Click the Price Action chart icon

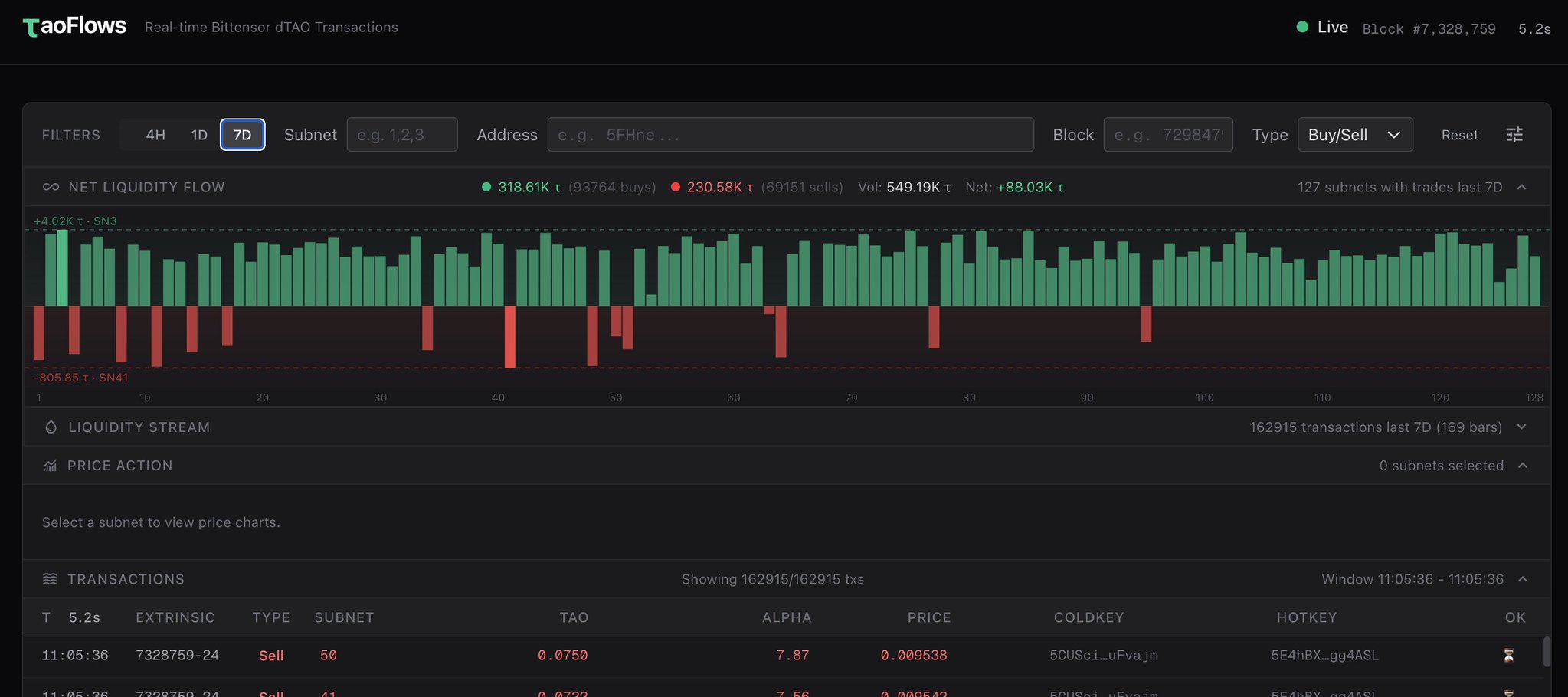click(50, 466)
